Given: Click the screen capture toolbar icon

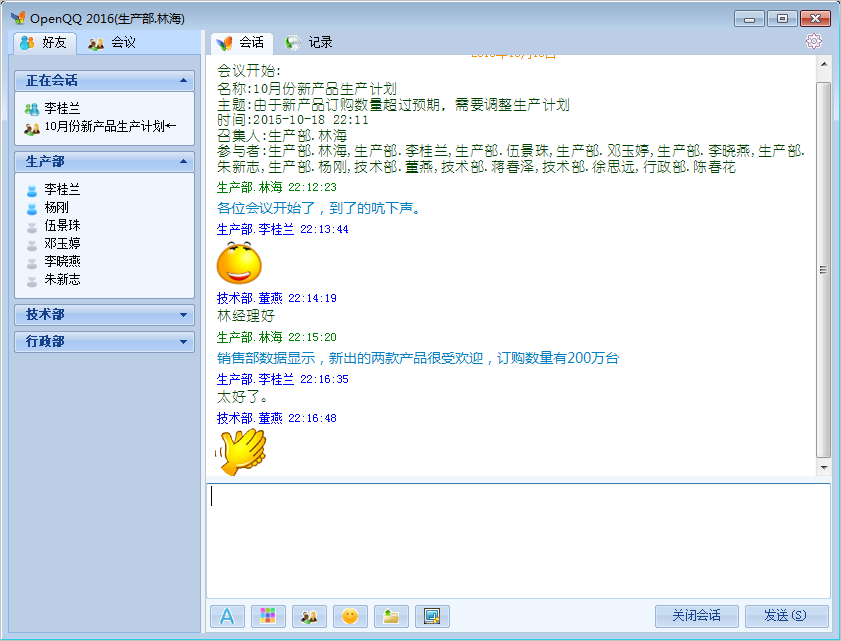Looking at the screenshot, I should [432, 616].
